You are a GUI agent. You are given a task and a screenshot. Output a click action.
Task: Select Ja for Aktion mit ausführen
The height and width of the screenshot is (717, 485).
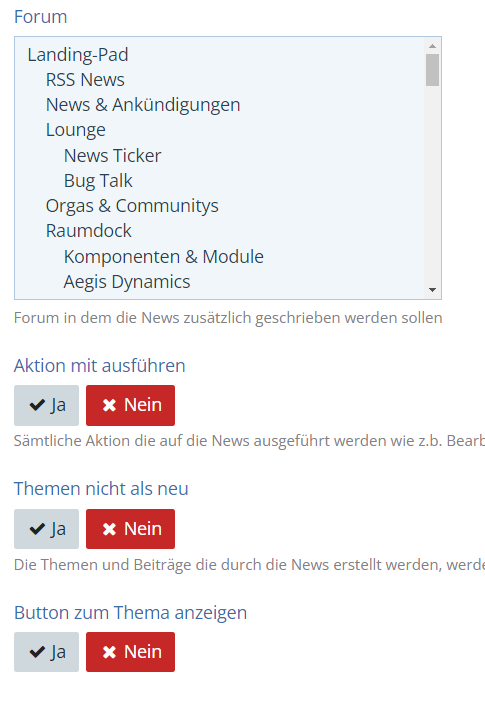tap(46, 405)
